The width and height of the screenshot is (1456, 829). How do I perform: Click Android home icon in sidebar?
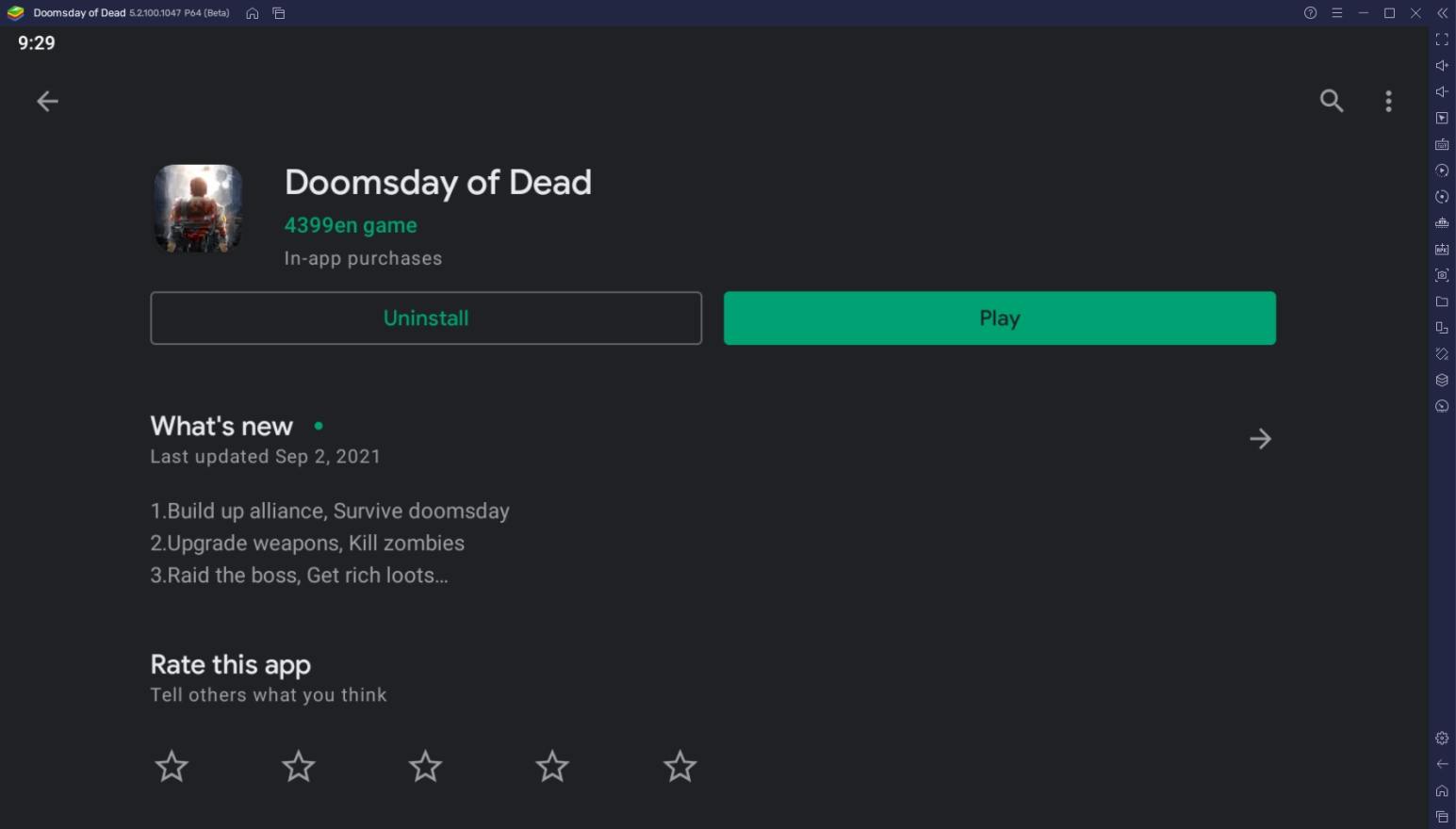(x=1442, y=791)
